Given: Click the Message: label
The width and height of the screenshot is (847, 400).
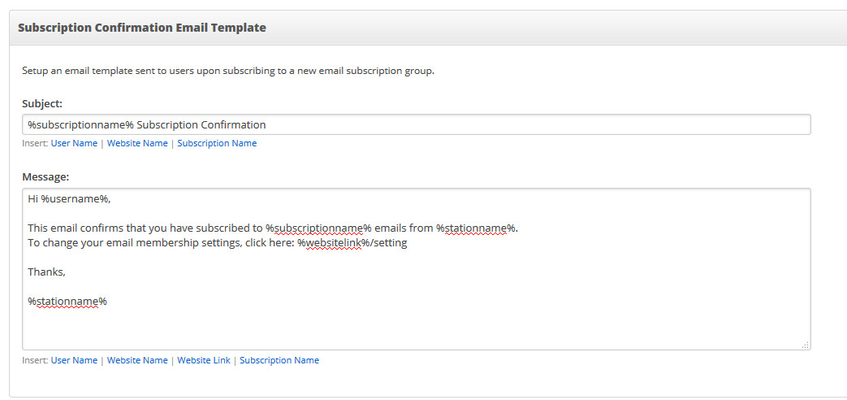Looking at the screenshot, I should click(45, 177).
